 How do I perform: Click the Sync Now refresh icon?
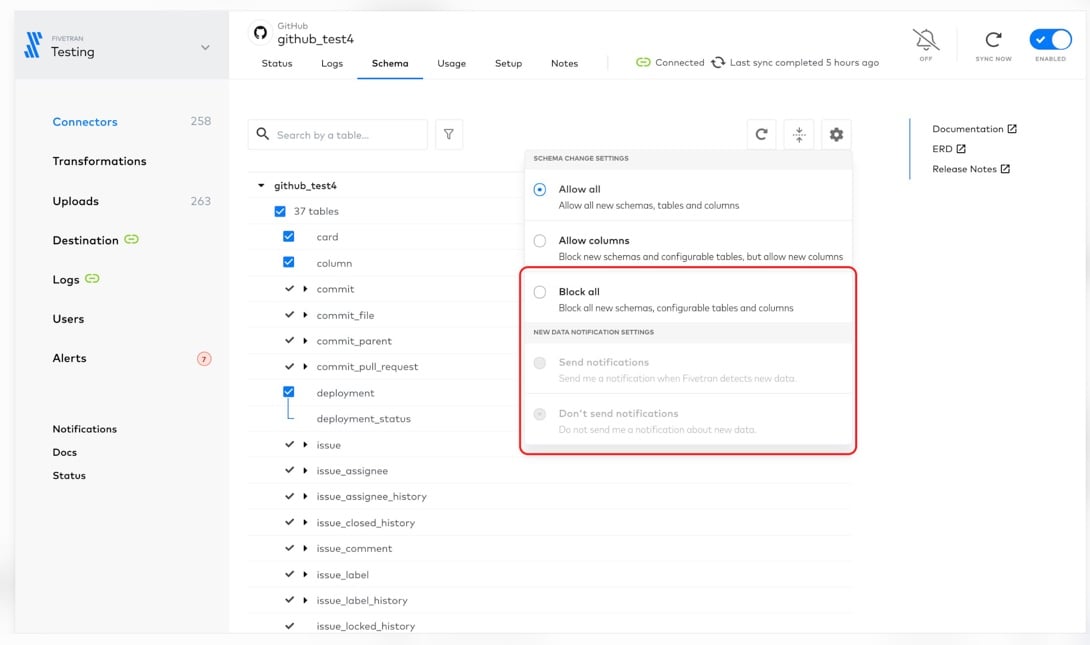[x=993, y=40]
